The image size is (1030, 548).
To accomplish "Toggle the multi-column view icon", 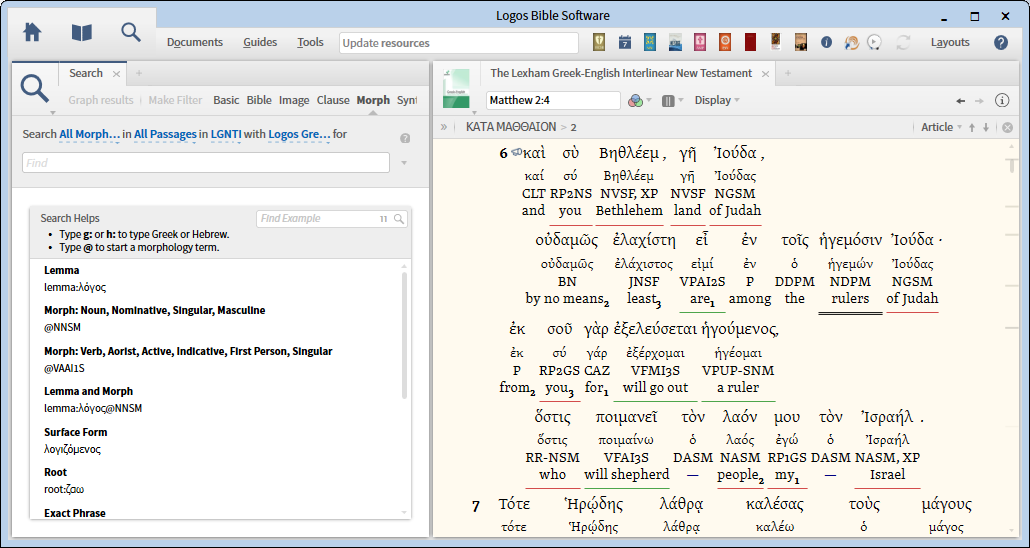I will 668,100.
